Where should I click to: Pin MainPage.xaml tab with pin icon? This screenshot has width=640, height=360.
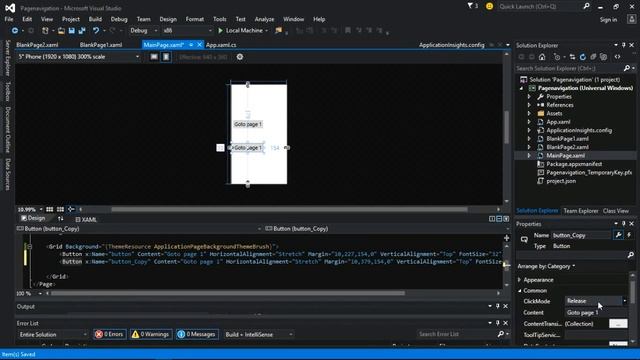point(191,45)
